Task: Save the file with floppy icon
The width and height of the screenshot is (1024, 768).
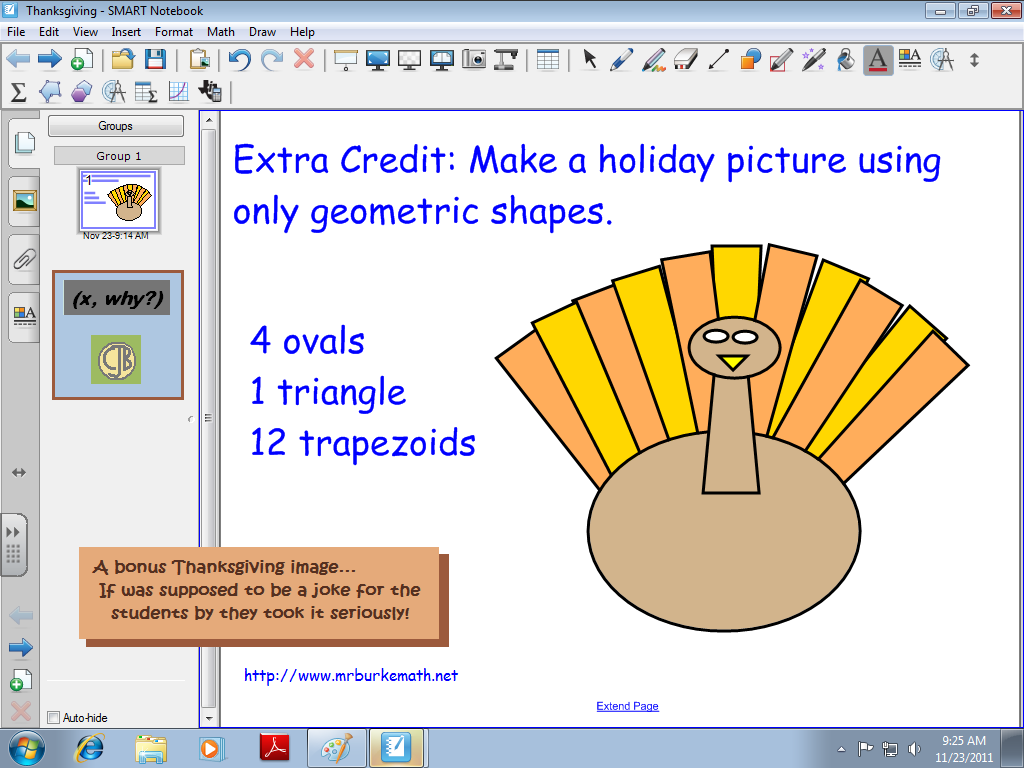Action: [155, 59]
